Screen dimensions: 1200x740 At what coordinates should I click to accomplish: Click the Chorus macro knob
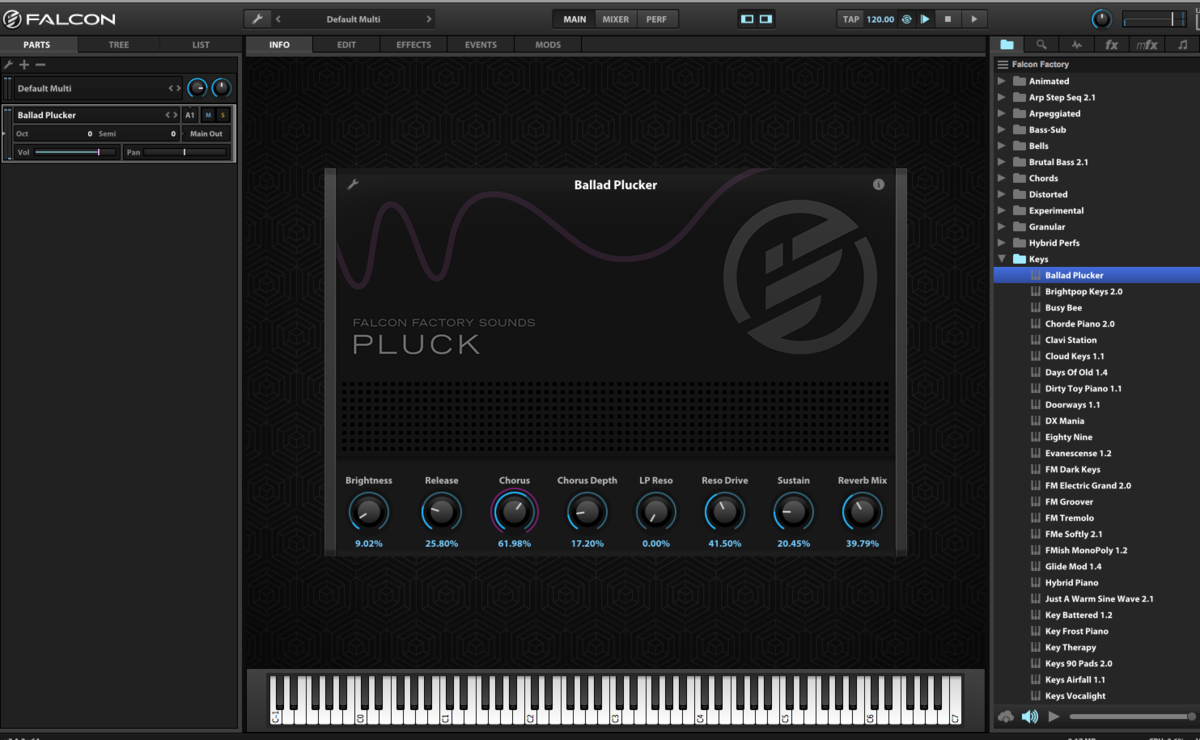click(x=514, y=512)
